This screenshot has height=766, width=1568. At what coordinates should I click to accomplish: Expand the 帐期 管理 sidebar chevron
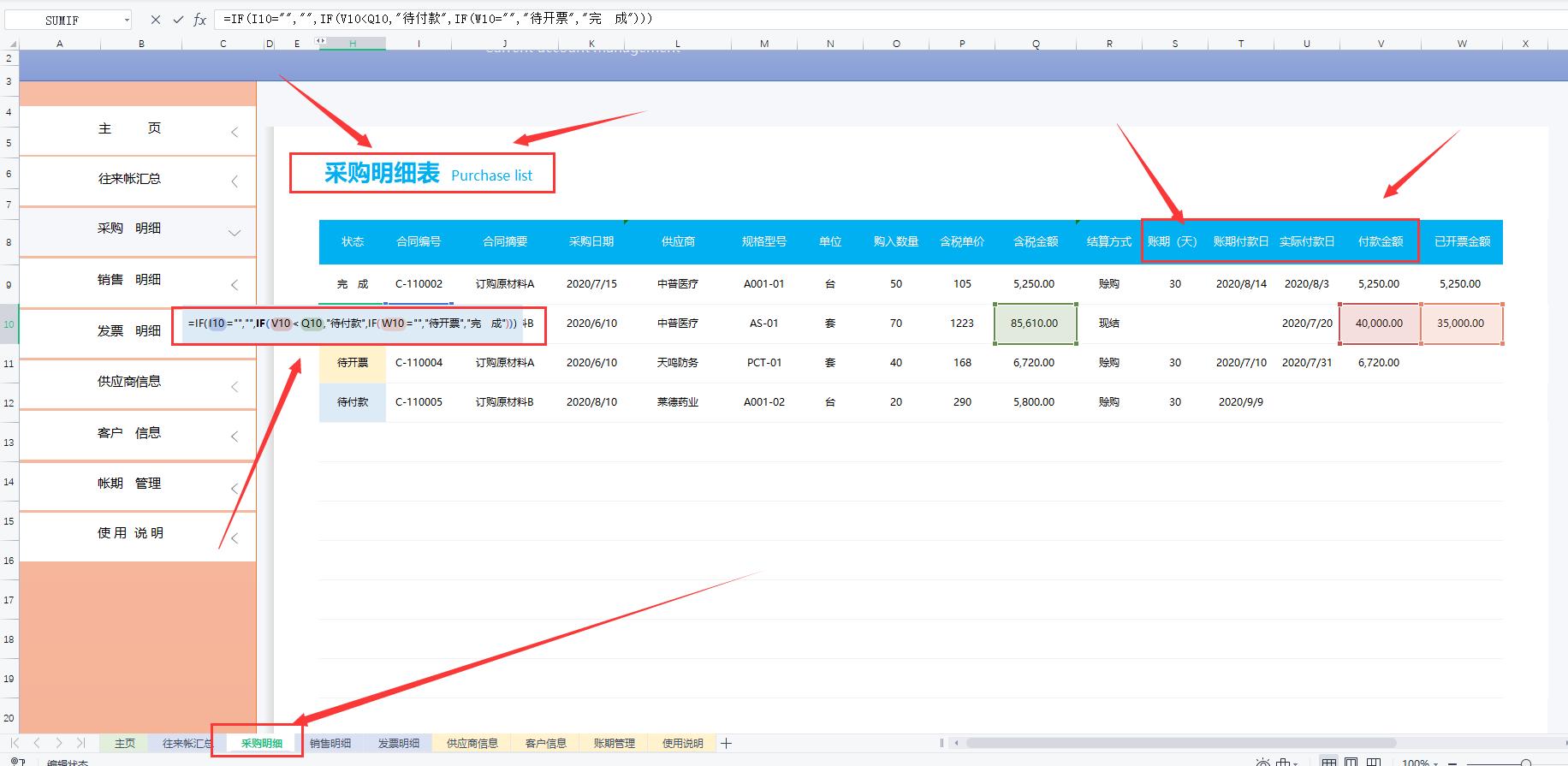[x=235, y=488]
